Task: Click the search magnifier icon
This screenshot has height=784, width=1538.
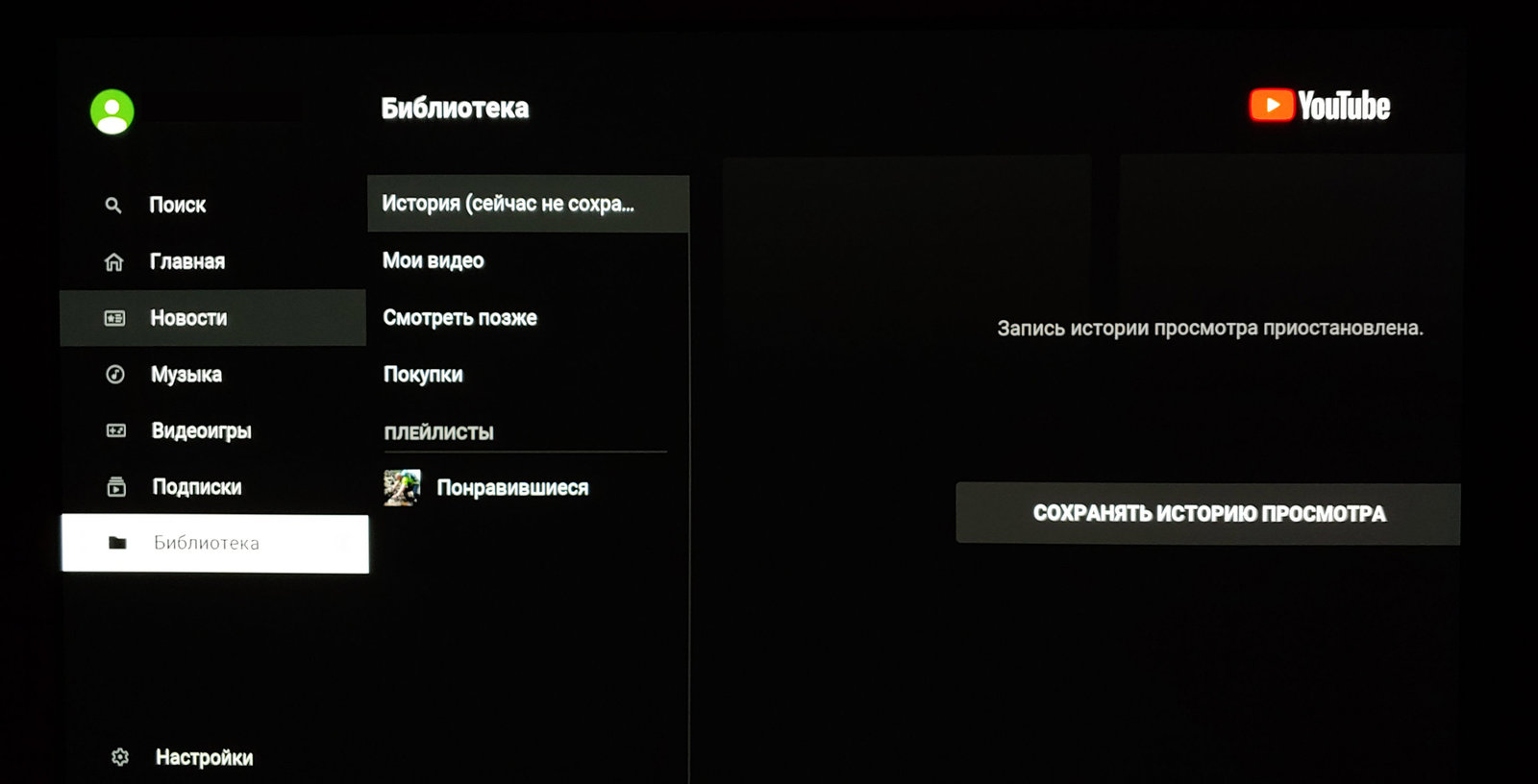Action: 113,205
